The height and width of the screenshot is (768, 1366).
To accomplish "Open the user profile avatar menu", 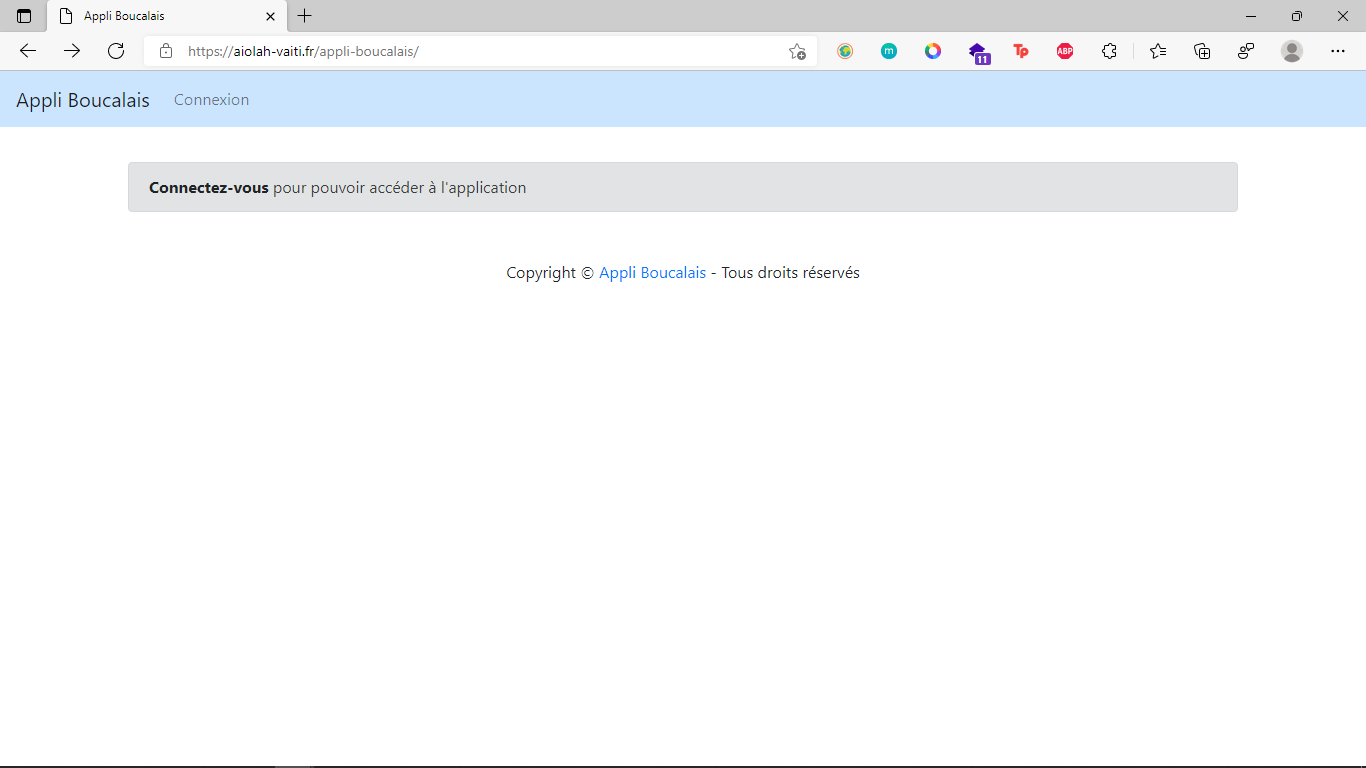I will coord(1292,51).
